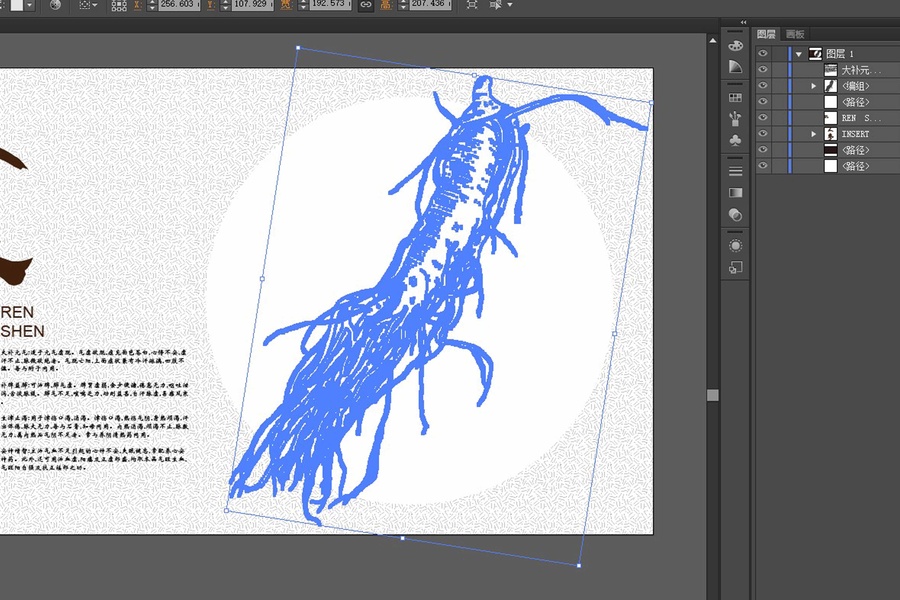Hide 图层 1 layer visibility eye
This screenshot has width=900, height=600.
762,53
